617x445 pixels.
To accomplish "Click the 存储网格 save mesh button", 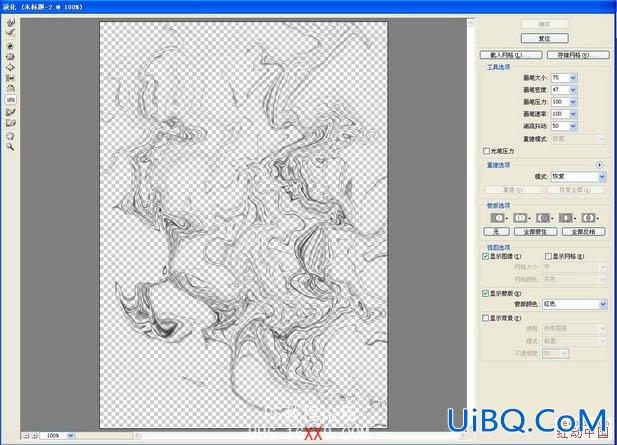I will click(578, 55).
